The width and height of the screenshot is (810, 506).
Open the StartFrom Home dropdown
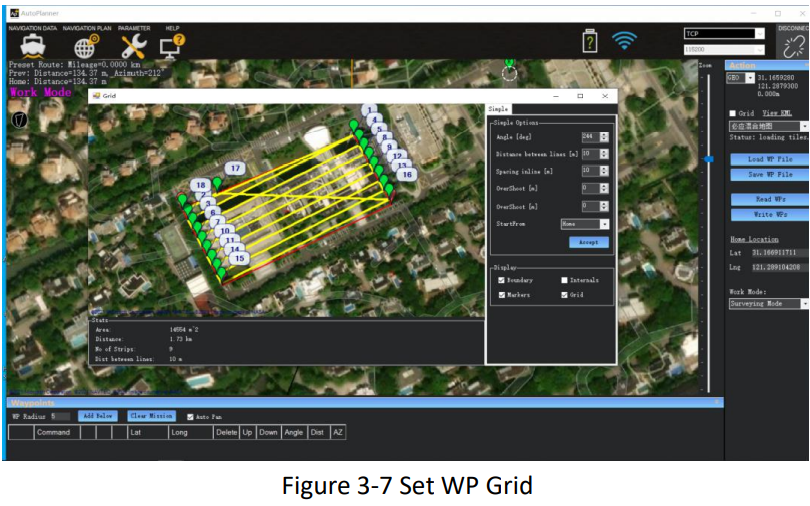[x=584, y=225]
